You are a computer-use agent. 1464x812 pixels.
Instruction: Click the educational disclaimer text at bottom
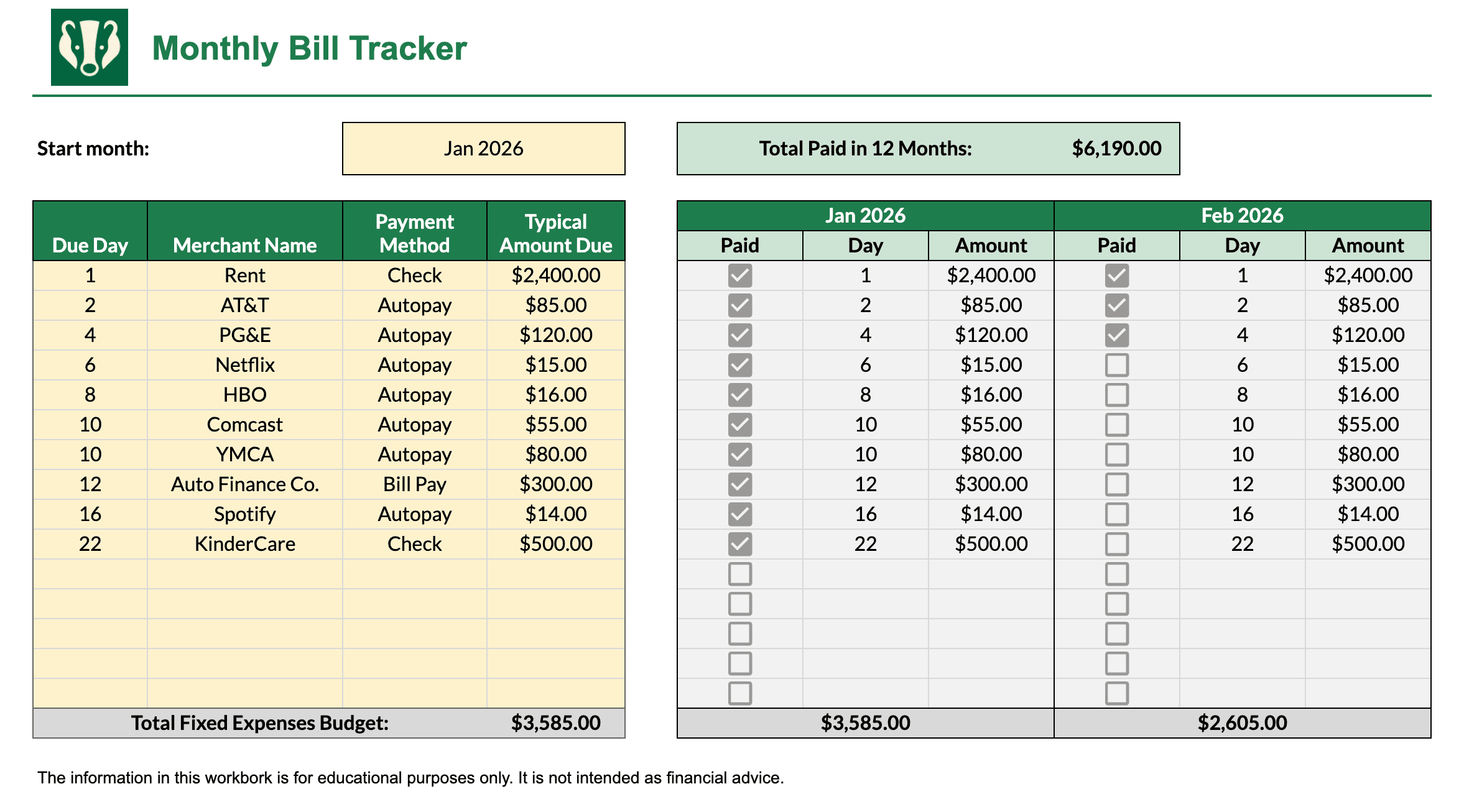point(410,777)
